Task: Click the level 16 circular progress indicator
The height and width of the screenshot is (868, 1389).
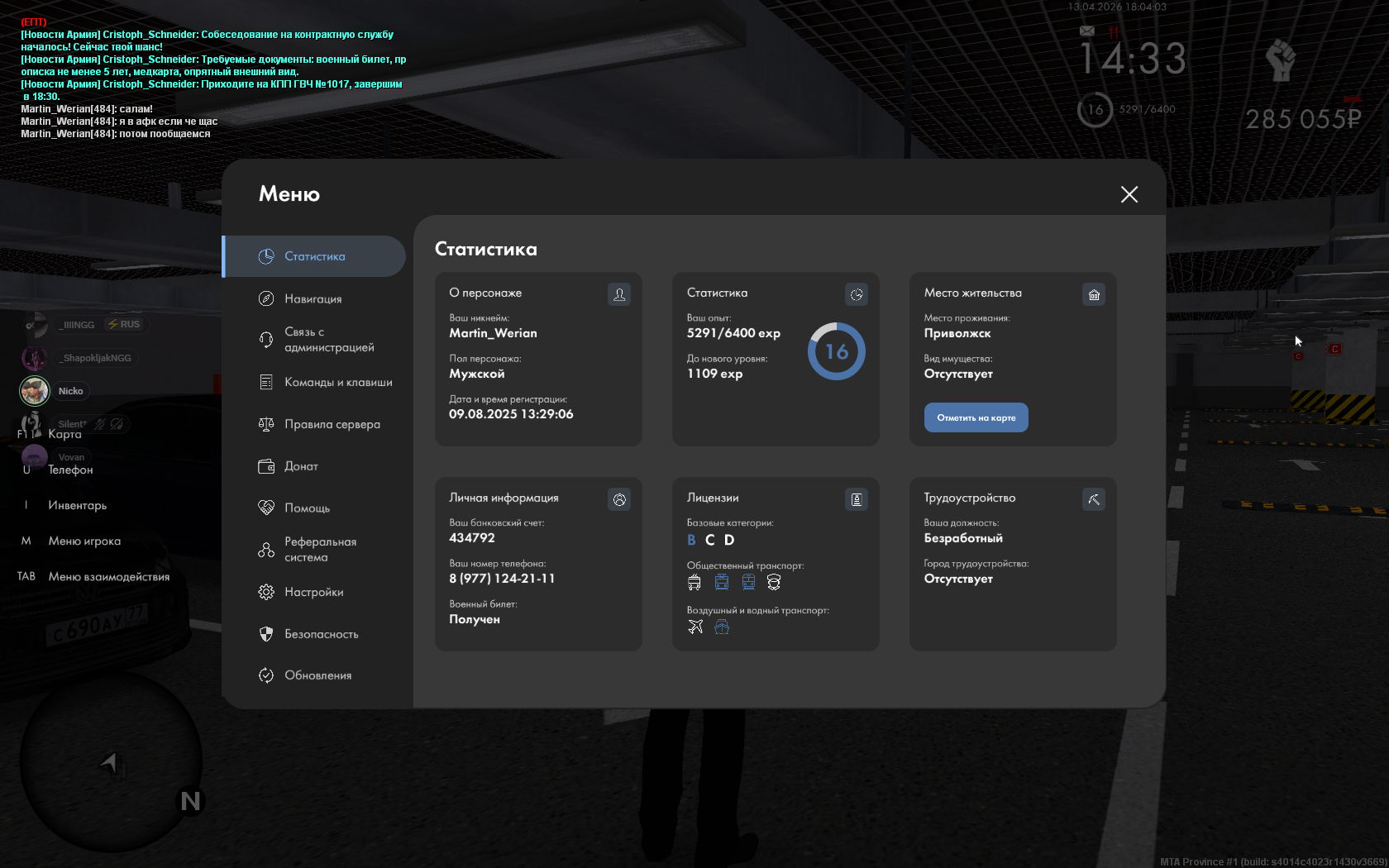Action: point(836,351)
